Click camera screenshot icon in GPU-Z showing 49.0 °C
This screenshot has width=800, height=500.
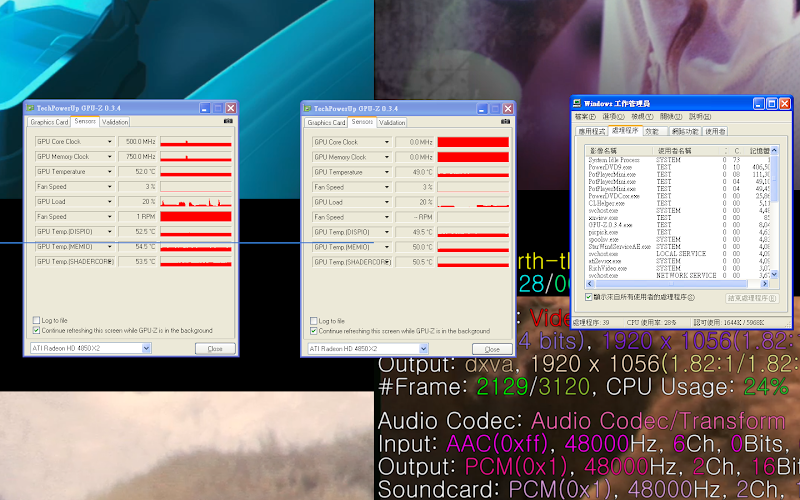click(505, 121)
